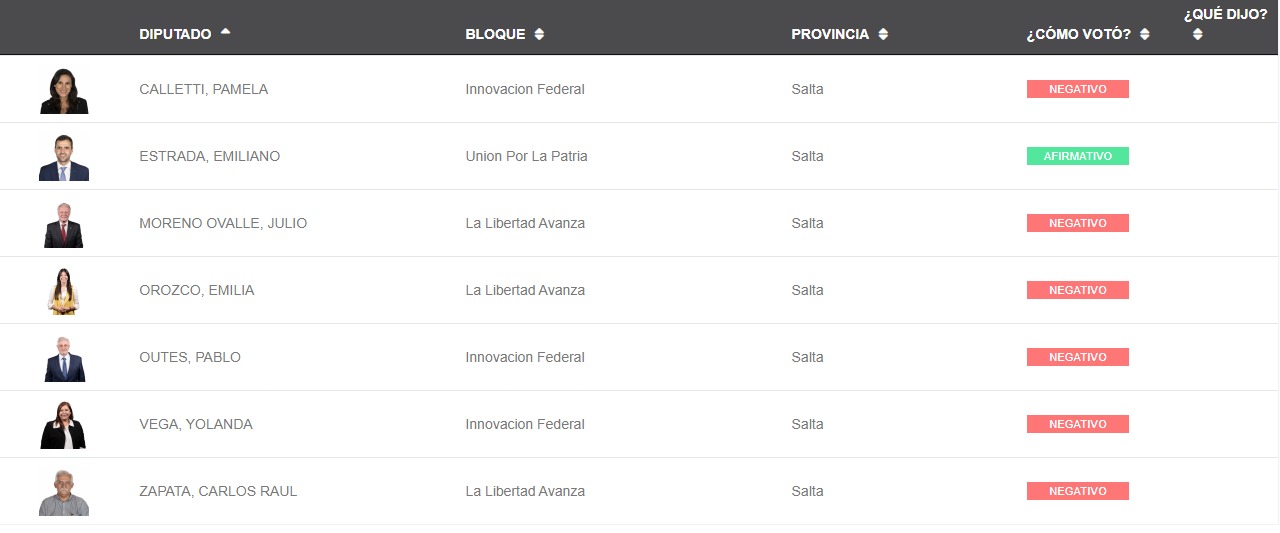Screen dimensions: 1280x533
Task: Click Emilia Orozco's portrait image
Action: pos(64,291)
